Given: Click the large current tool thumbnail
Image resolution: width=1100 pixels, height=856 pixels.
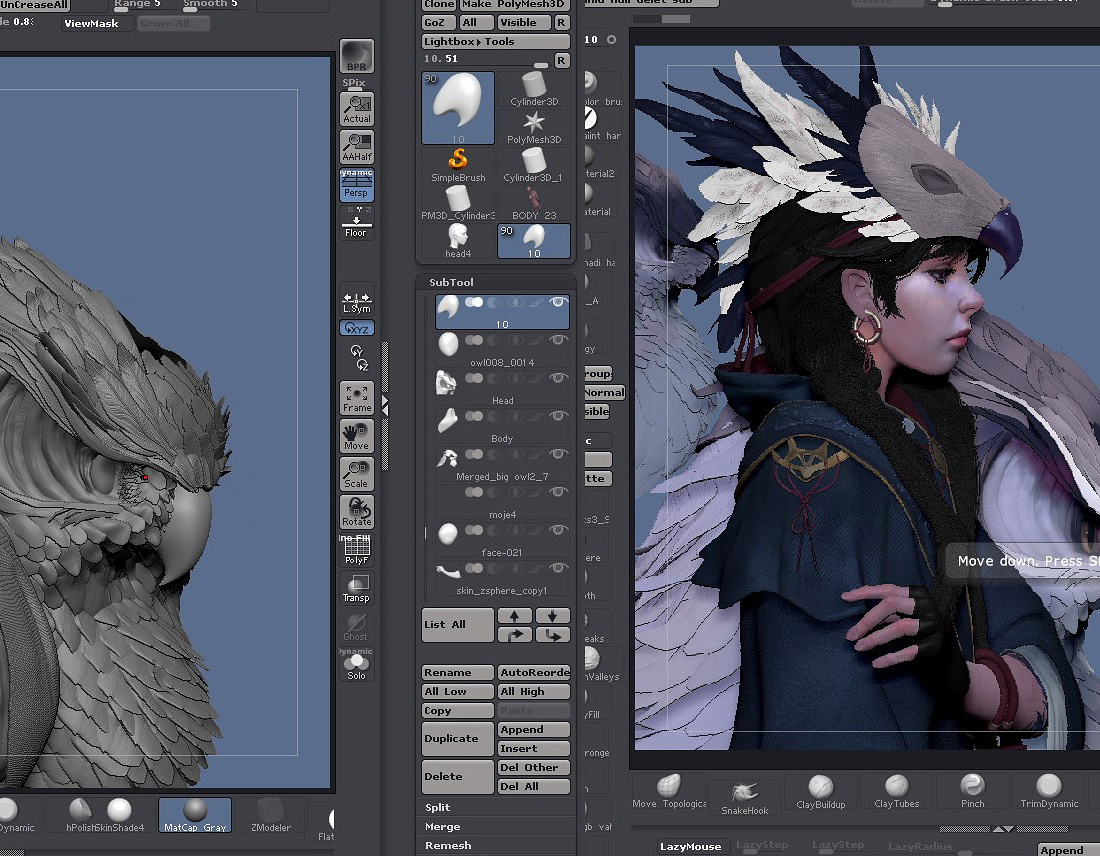Looking at the screenshot, I should point(458,108).
